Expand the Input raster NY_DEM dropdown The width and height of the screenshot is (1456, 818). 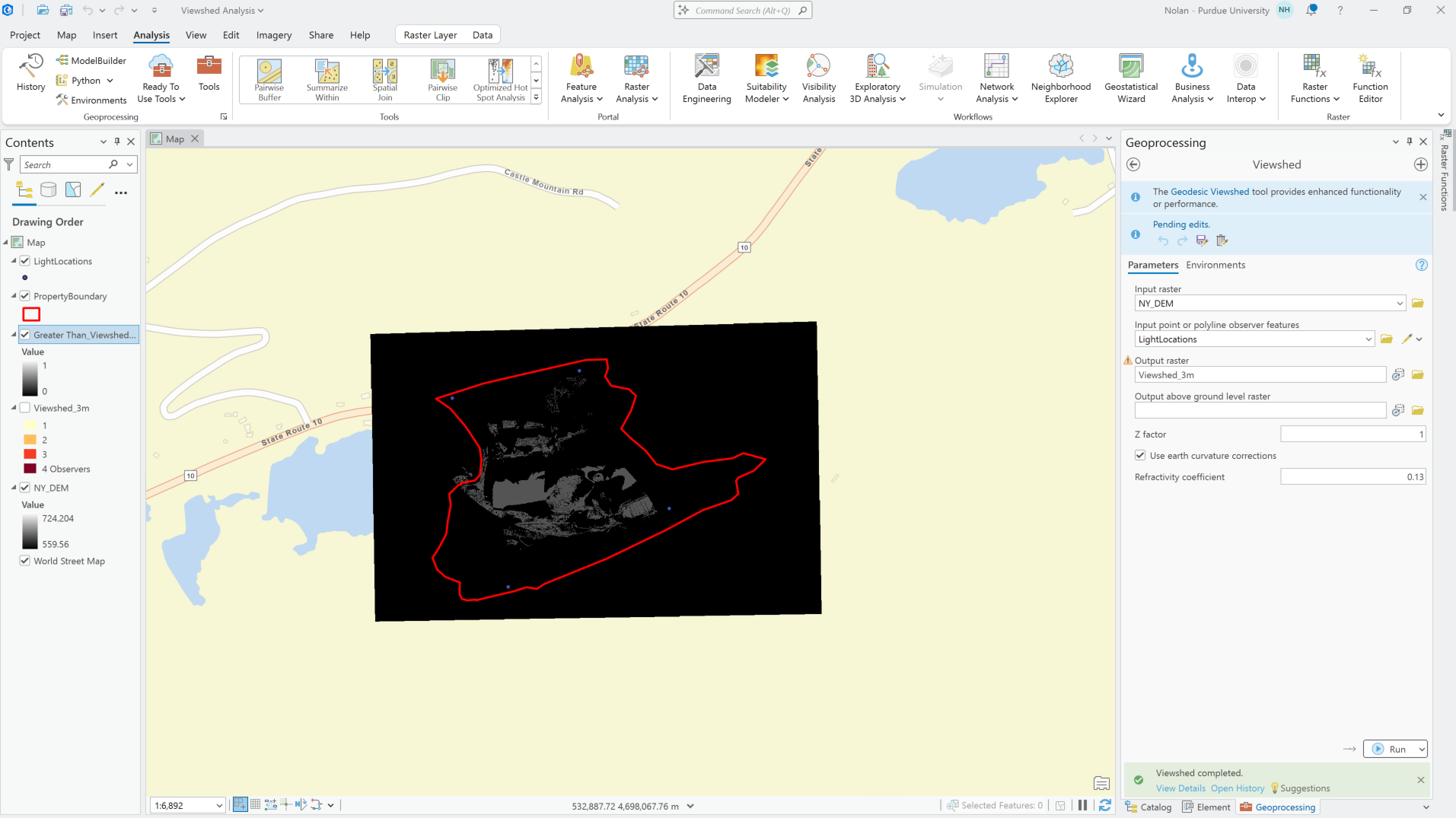pos(1399,303)
